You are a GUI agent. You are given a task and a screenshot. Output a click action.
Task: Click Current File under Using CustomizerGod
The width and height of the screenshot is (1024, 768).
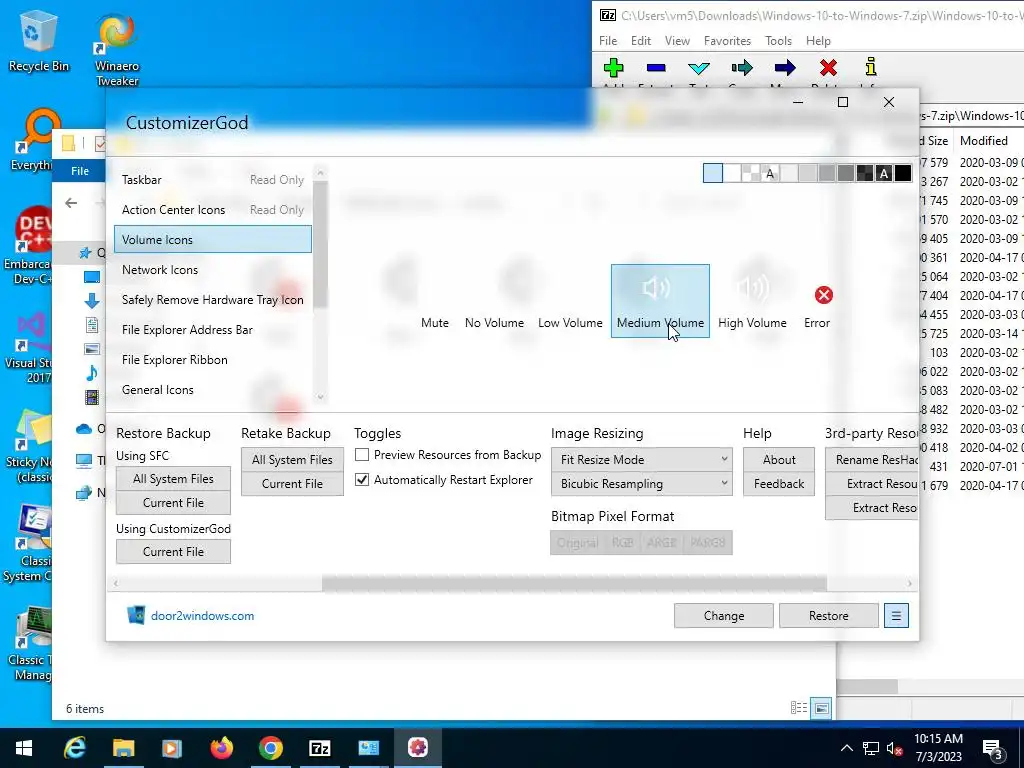coord(173,551)
